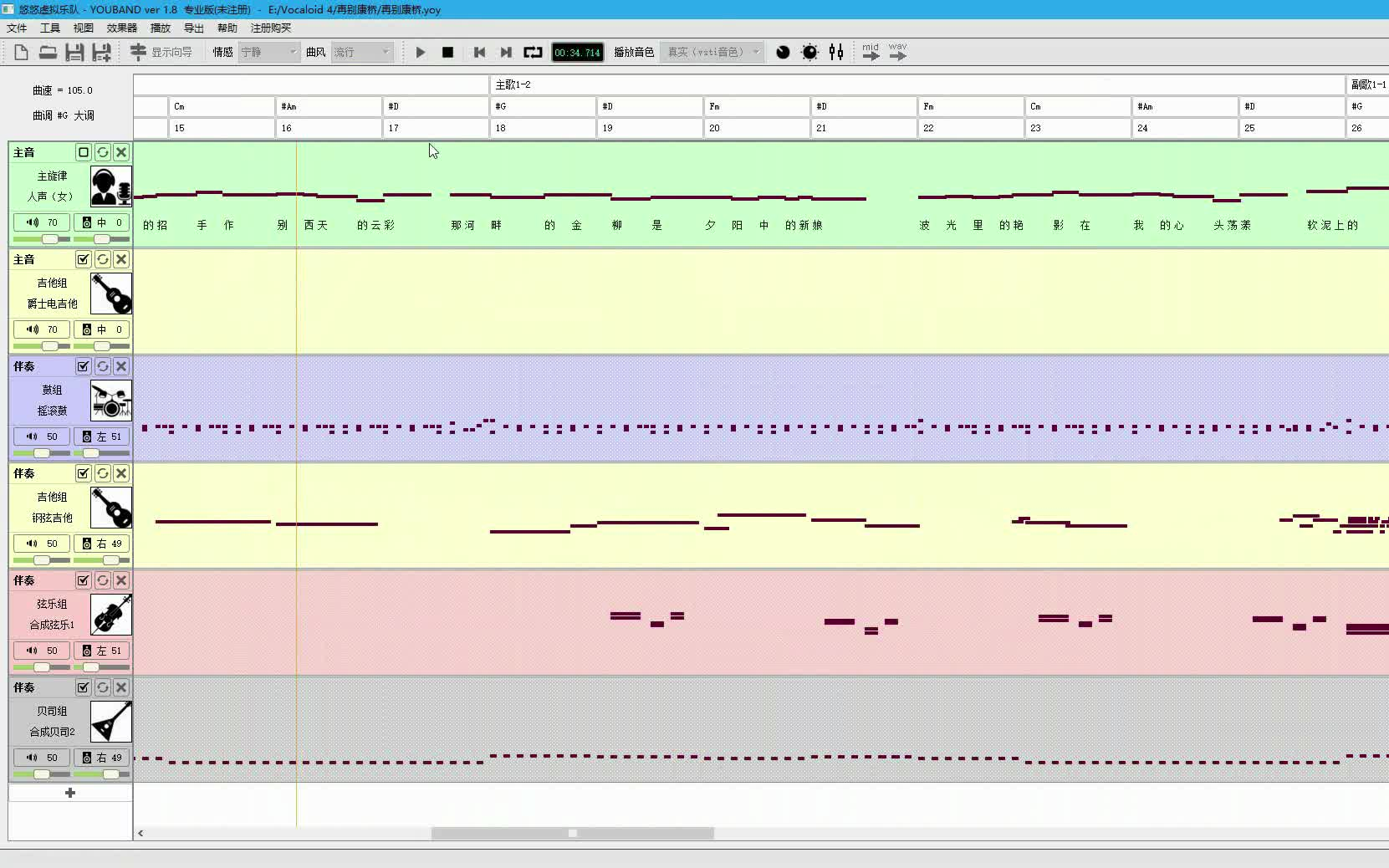The height and width of the screenshot is (868, 1389).
Task: Open the 情感 emotion dropdown
Action: point(268,52)
